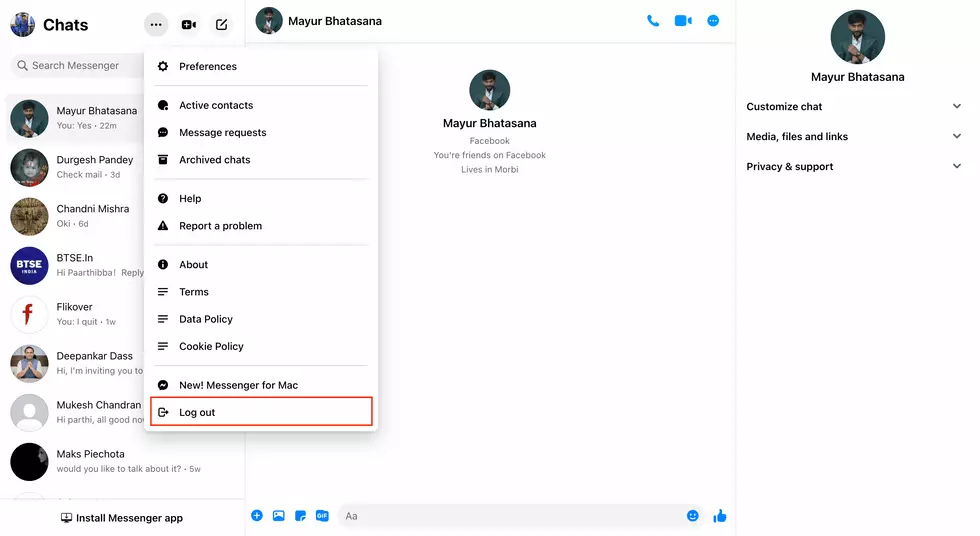Create a new video room
Viewport: 980px width, 536px height.
[x=189, y=25]
